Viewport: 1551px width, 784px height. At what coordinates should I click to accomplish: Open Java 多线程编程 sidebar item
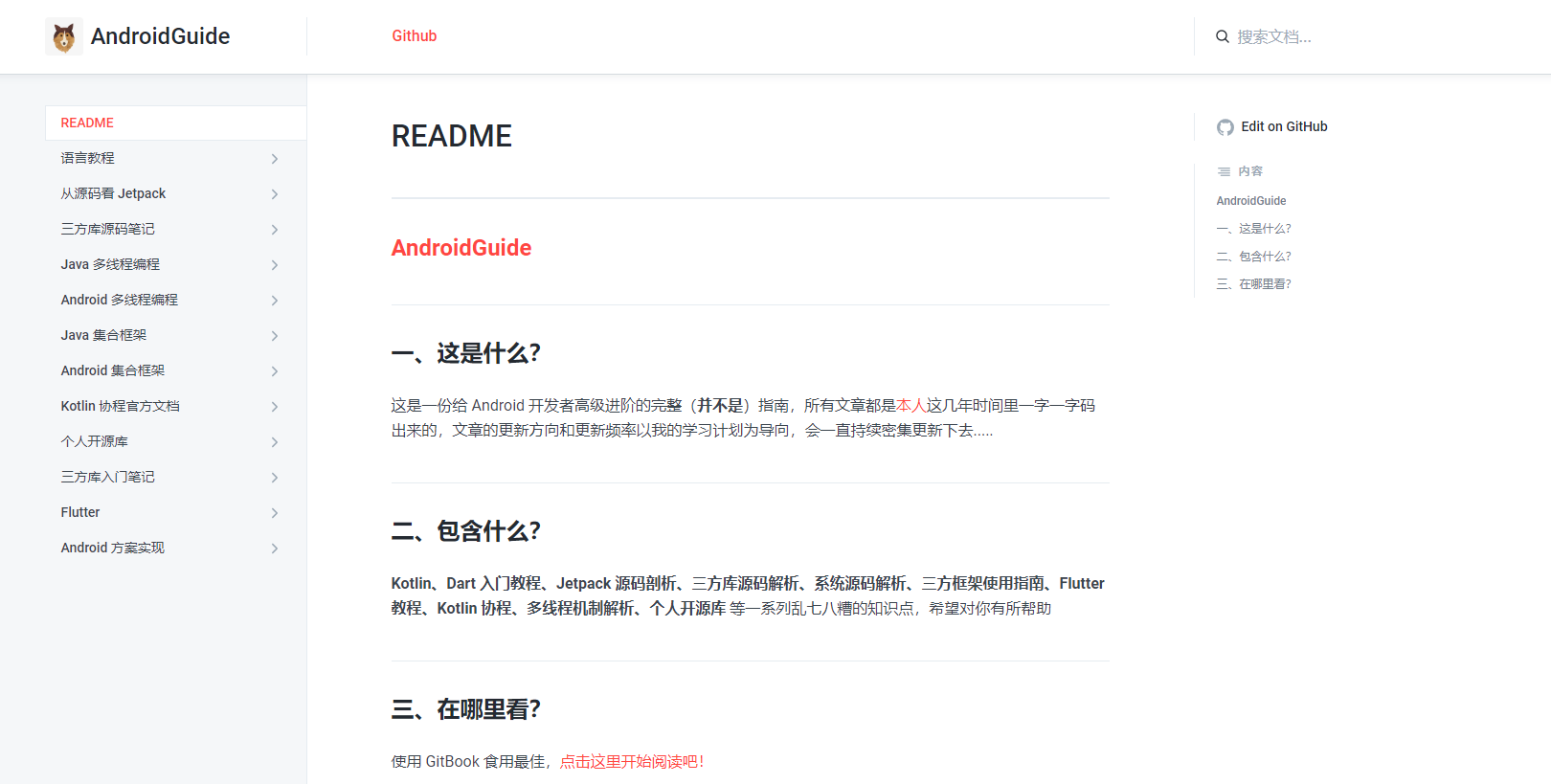coord(110,264)
